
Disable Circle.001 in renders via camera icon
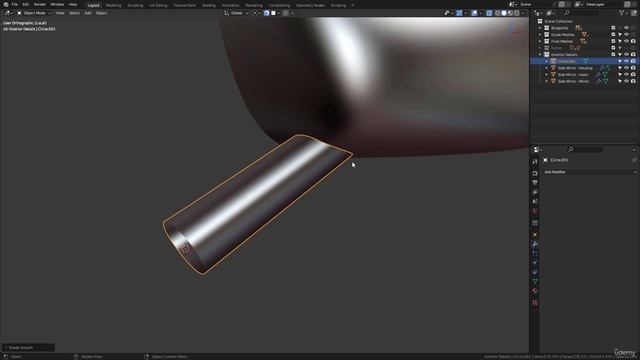pos(633,61)
